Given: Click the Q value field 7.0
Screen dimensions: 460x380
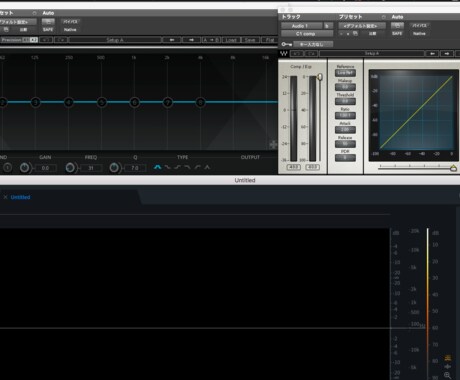Looking at the screenshot, I should tap(135, 168).
